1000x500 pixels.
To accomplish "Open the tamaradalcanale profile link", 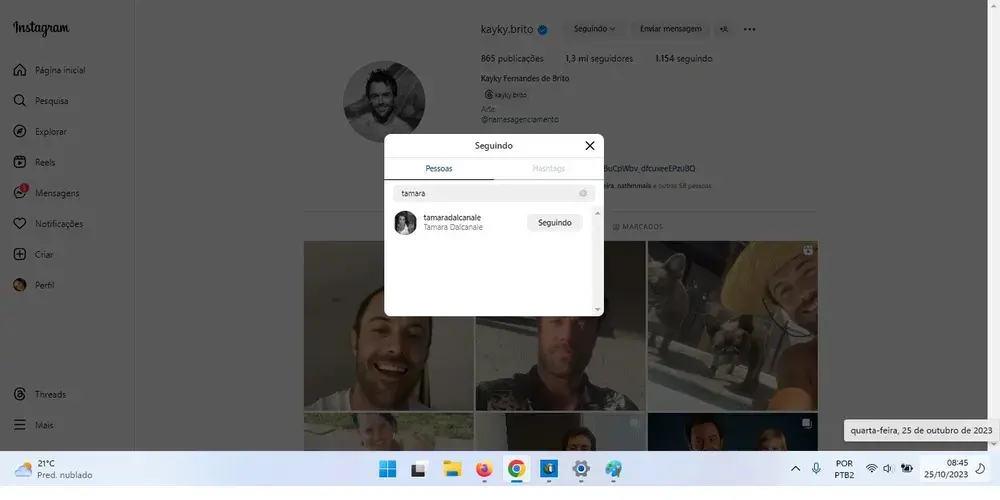I will pos(452,217).
